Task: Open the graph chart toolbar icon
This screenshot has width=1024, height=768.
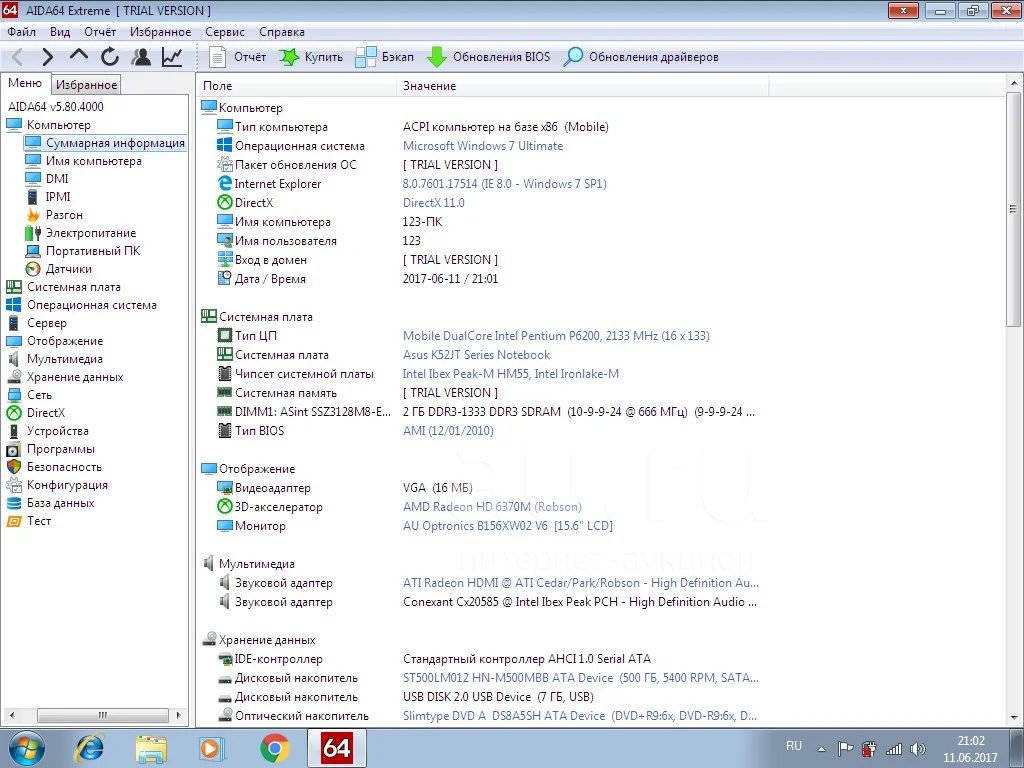Action: [x=172, y=57]
